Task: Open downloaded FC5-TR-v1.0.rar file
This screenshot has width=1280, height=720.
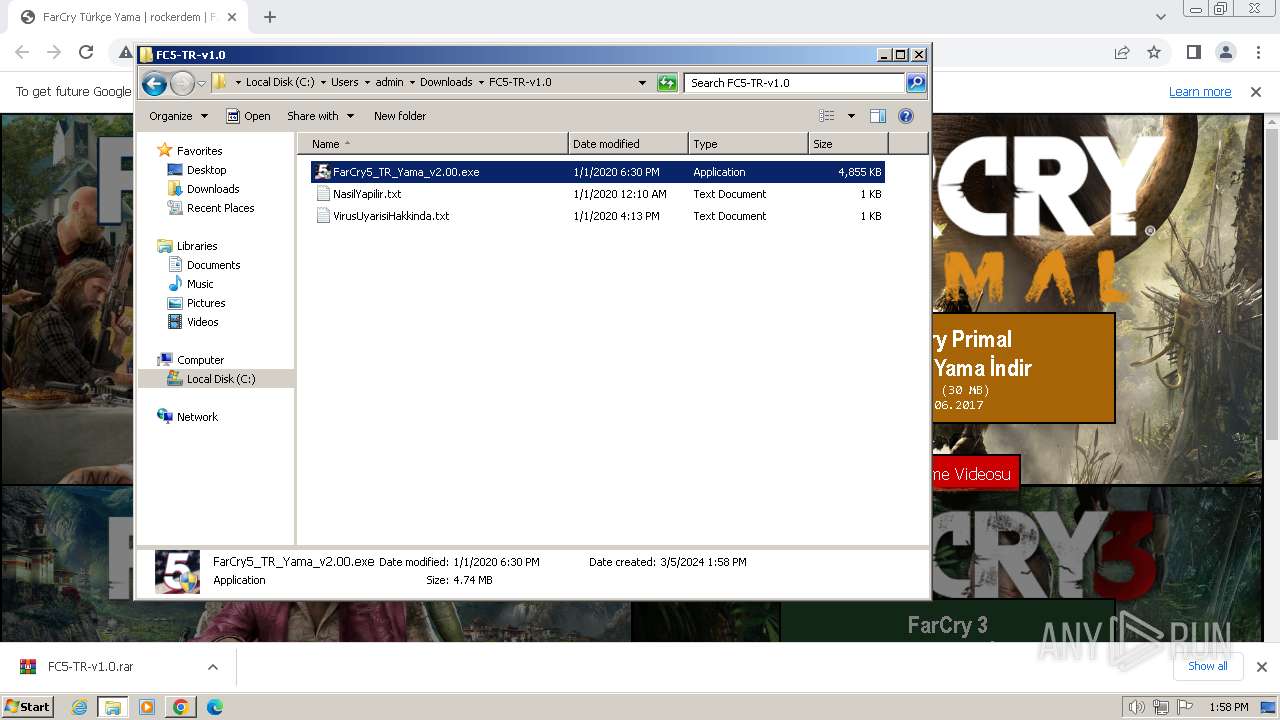Action: (x=90, y=667)
